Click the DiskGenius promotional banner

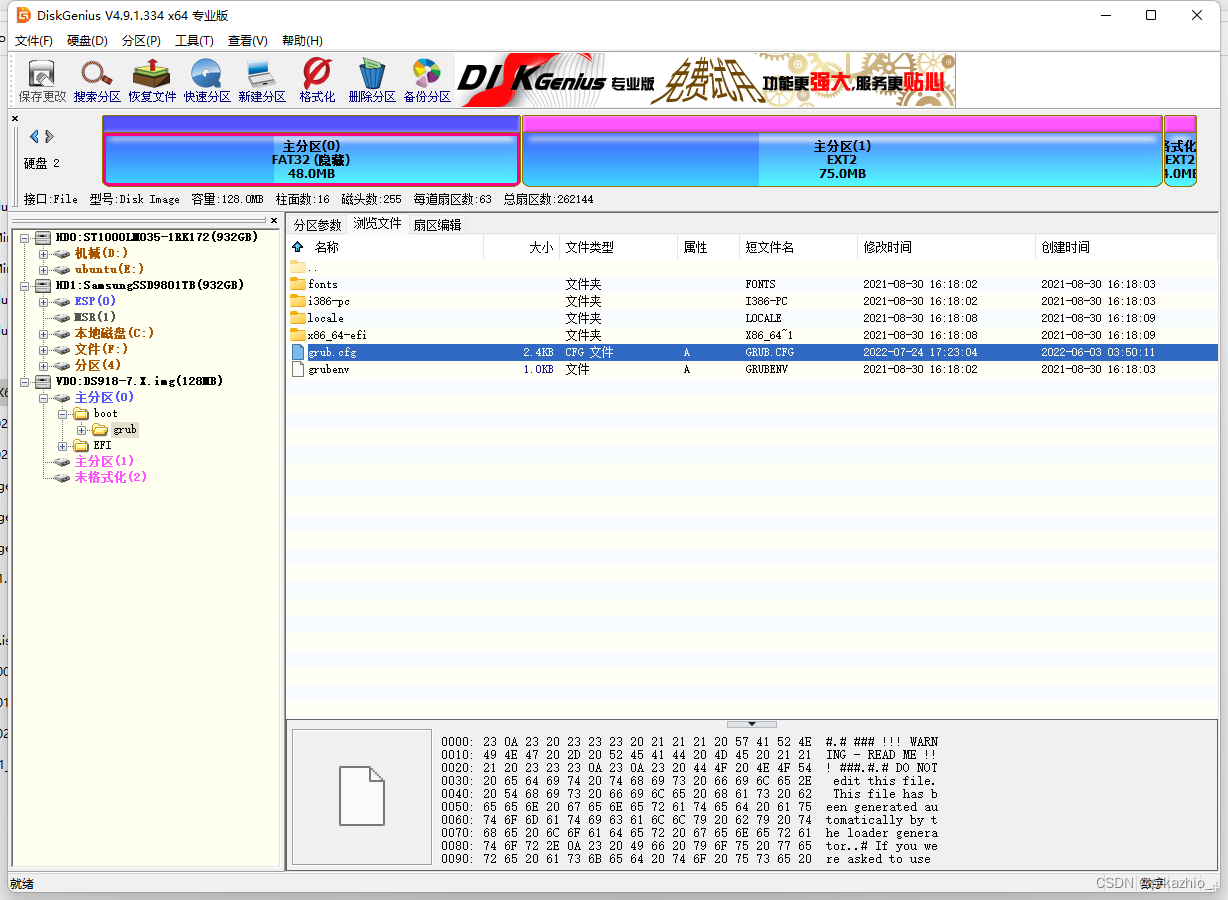pos(705,80)
